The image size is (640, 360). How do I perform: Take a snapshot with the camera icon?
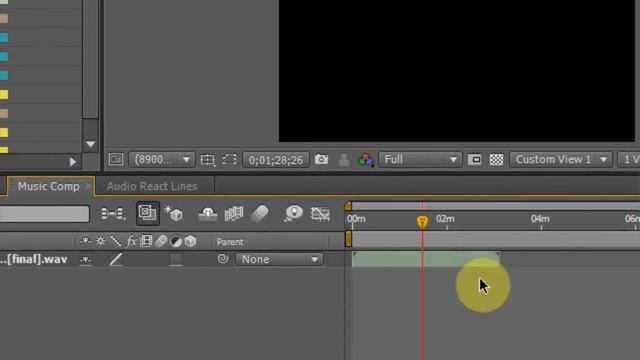[321, 159]
